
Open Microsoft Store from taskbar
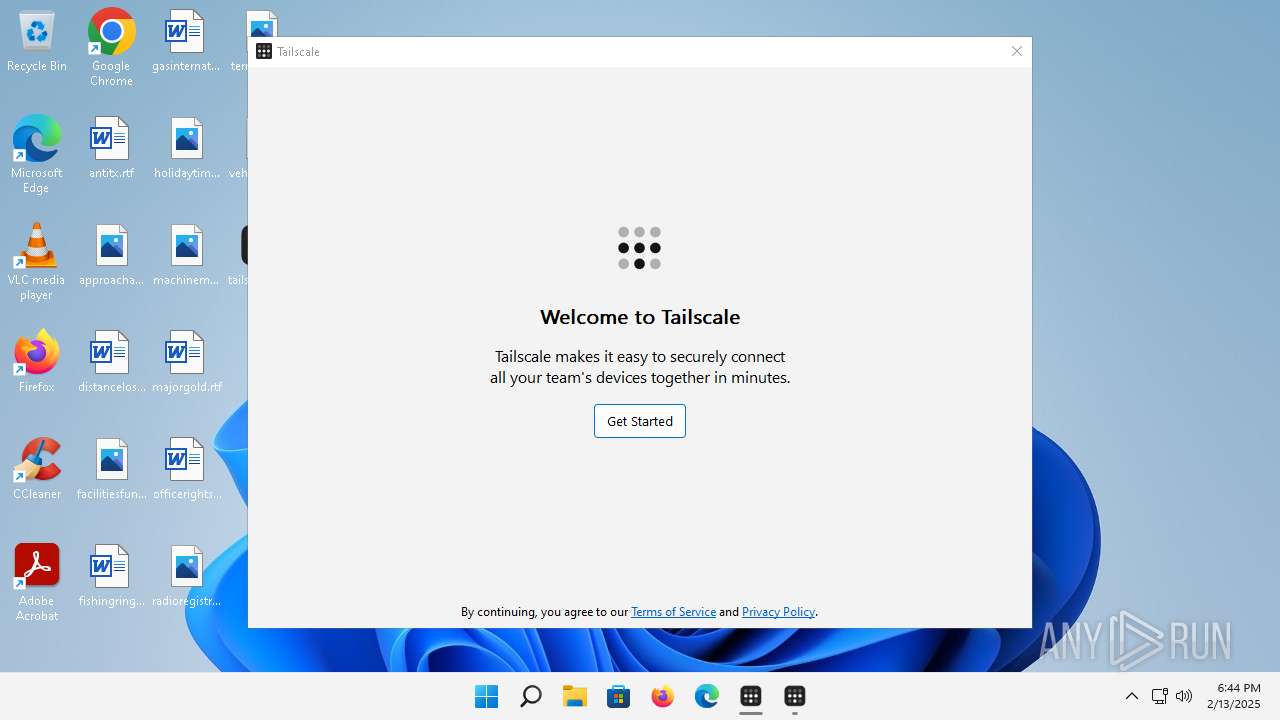(619, 697)
